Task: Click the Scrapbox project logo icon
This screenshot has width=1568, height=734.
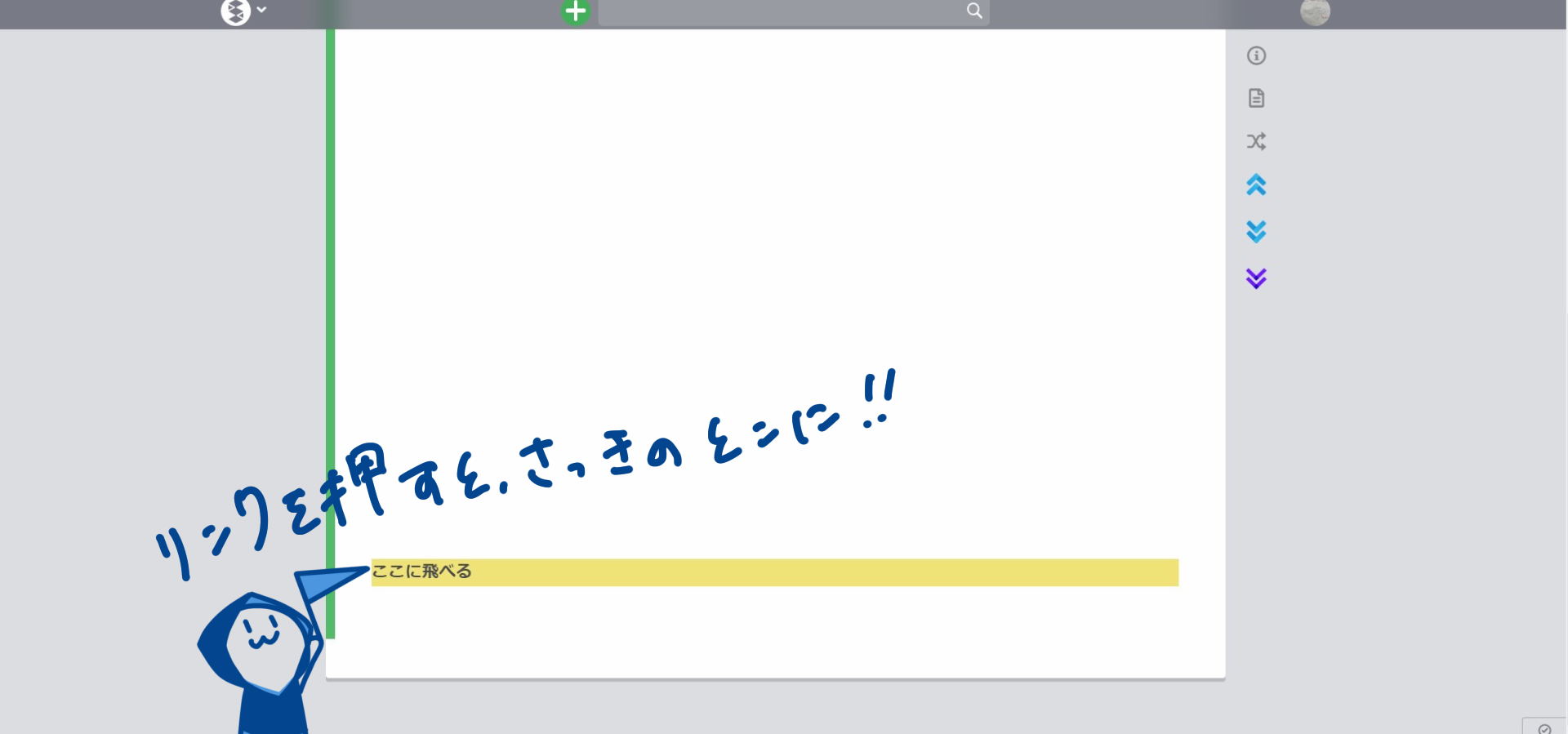Action: pyautogui.click(x=235, y=11)
